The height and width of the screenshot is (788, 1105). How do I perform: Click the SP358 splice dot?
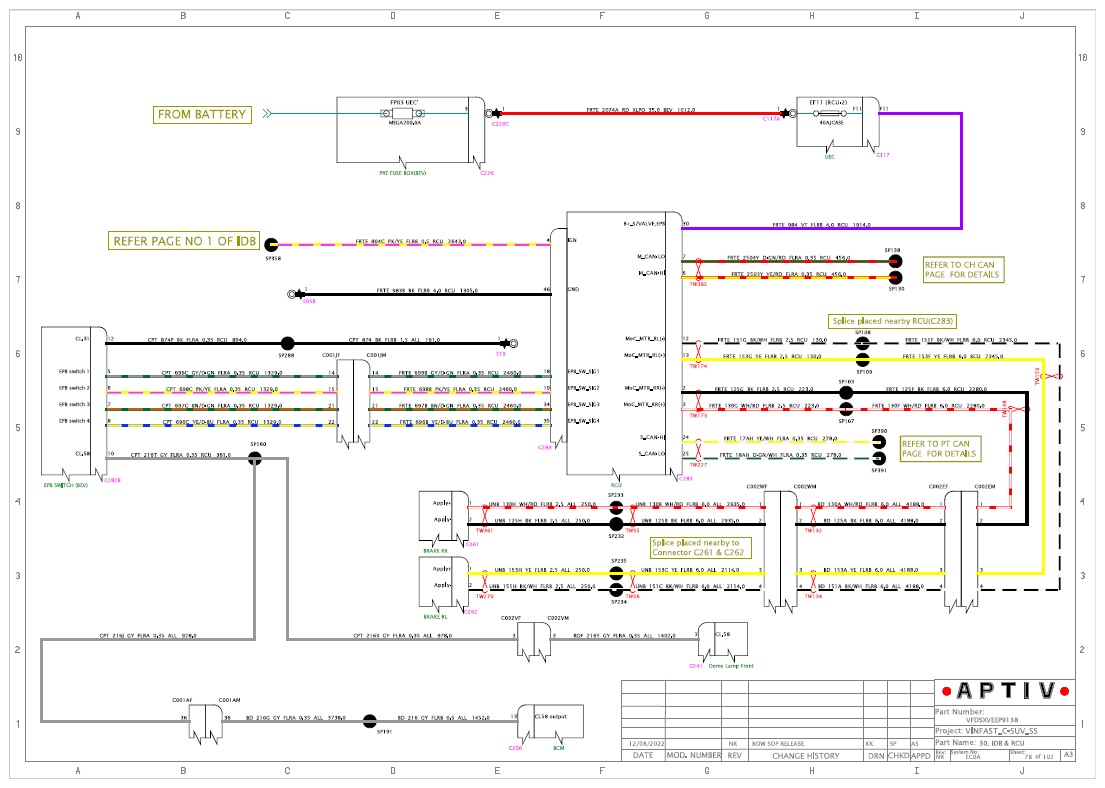(x=271, y=245)
